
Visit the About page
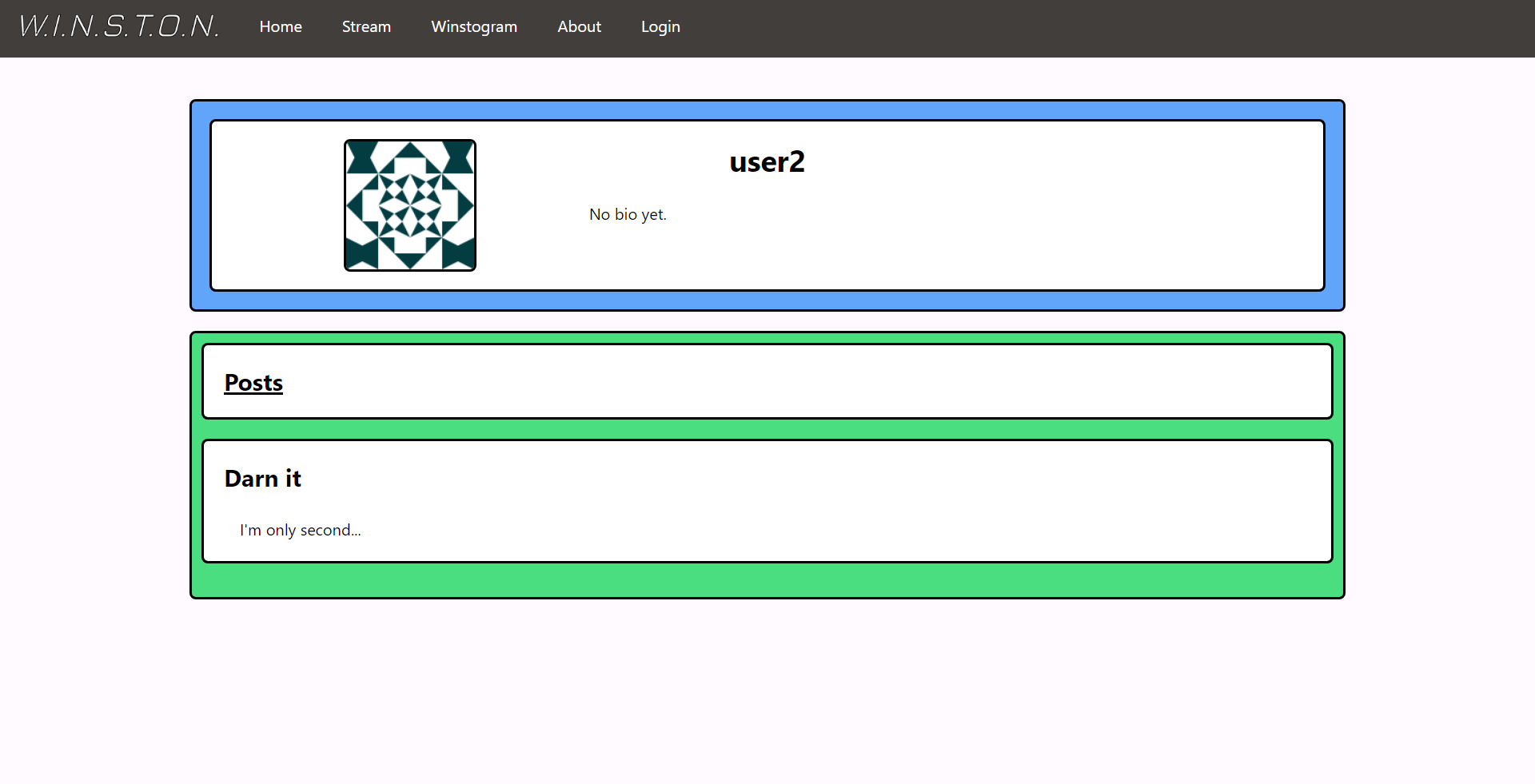pos(579,26)
